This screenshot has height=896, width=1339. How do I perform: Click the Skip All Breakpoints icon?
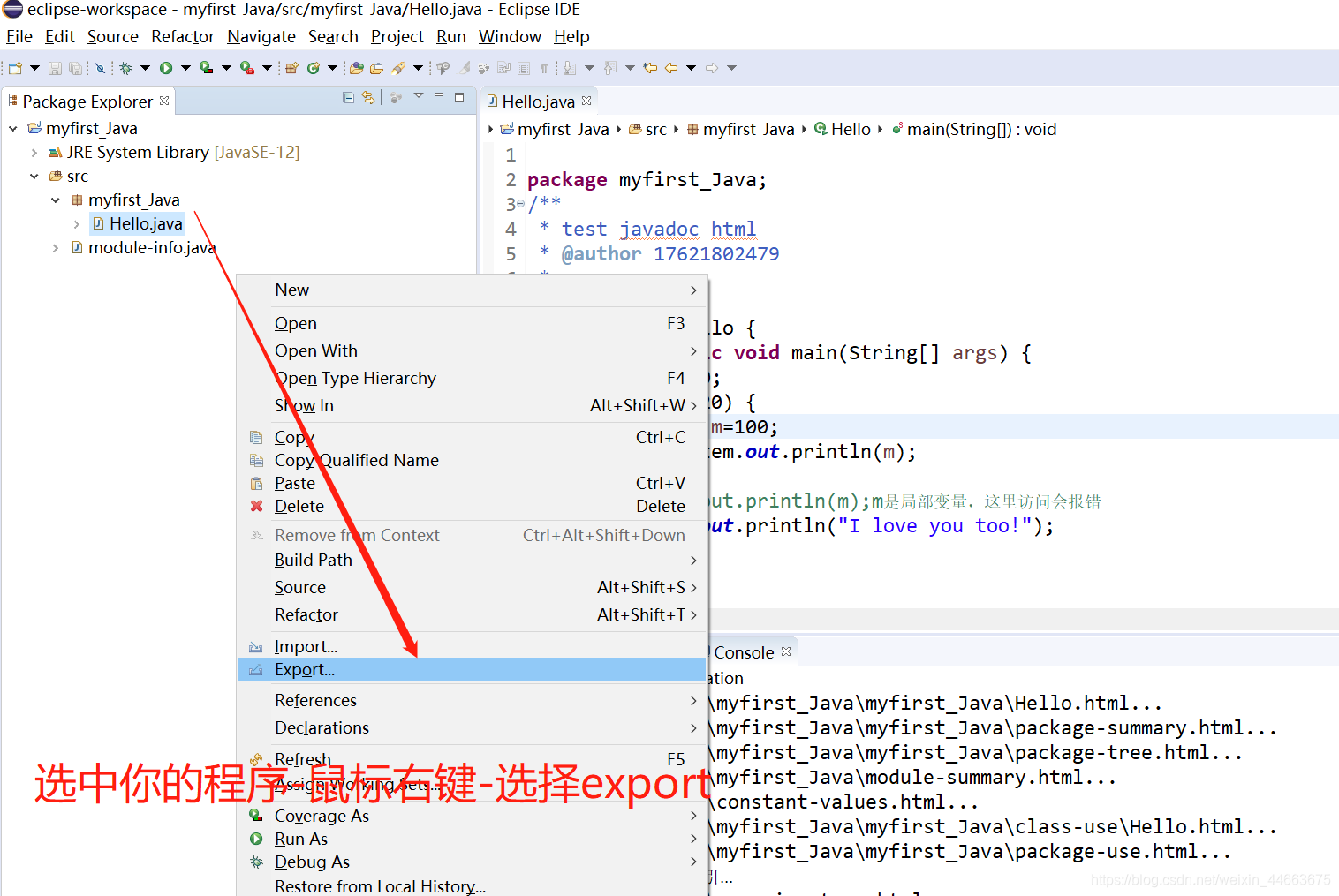pos(100,68)
